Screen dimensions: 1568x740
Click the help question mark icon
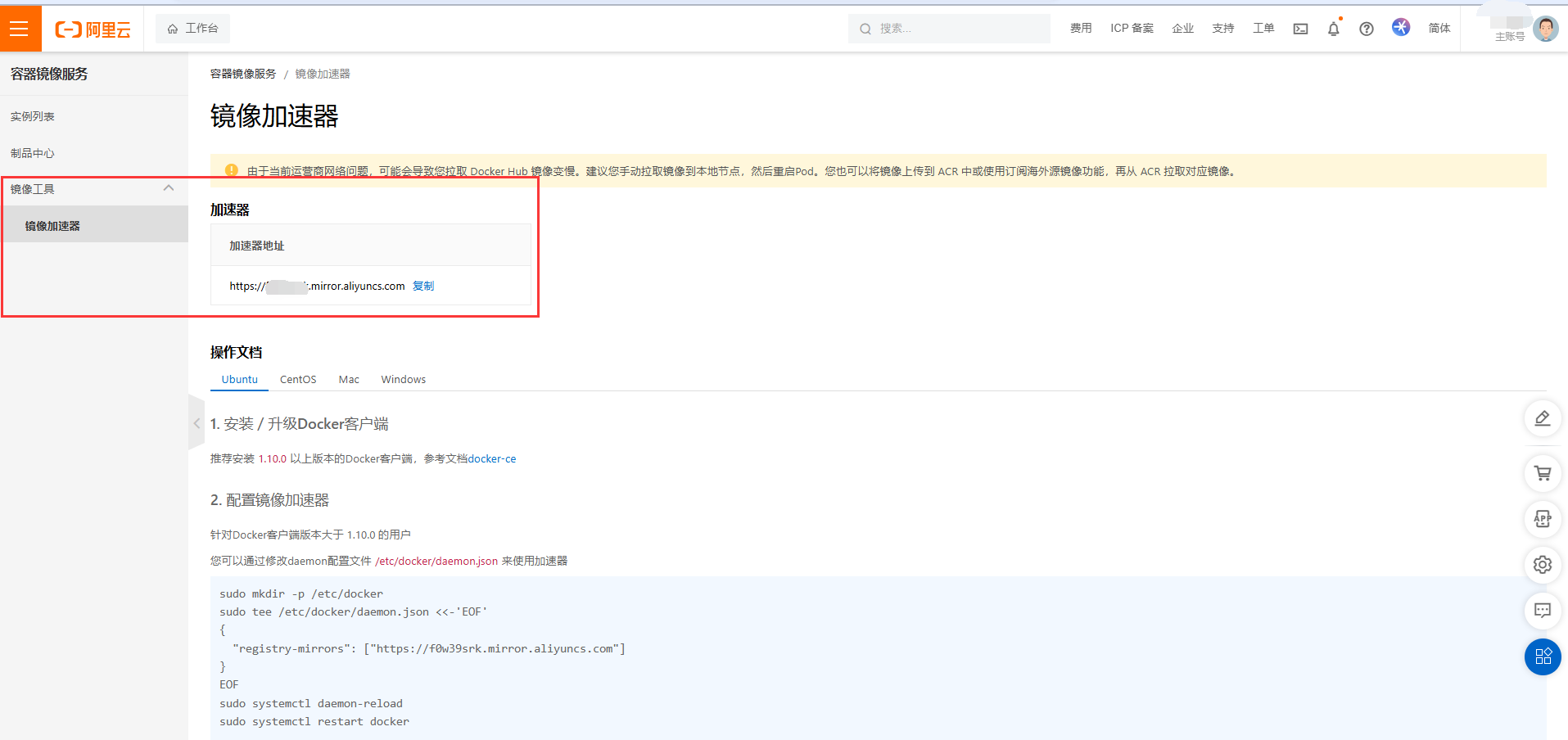(1366, 28)
